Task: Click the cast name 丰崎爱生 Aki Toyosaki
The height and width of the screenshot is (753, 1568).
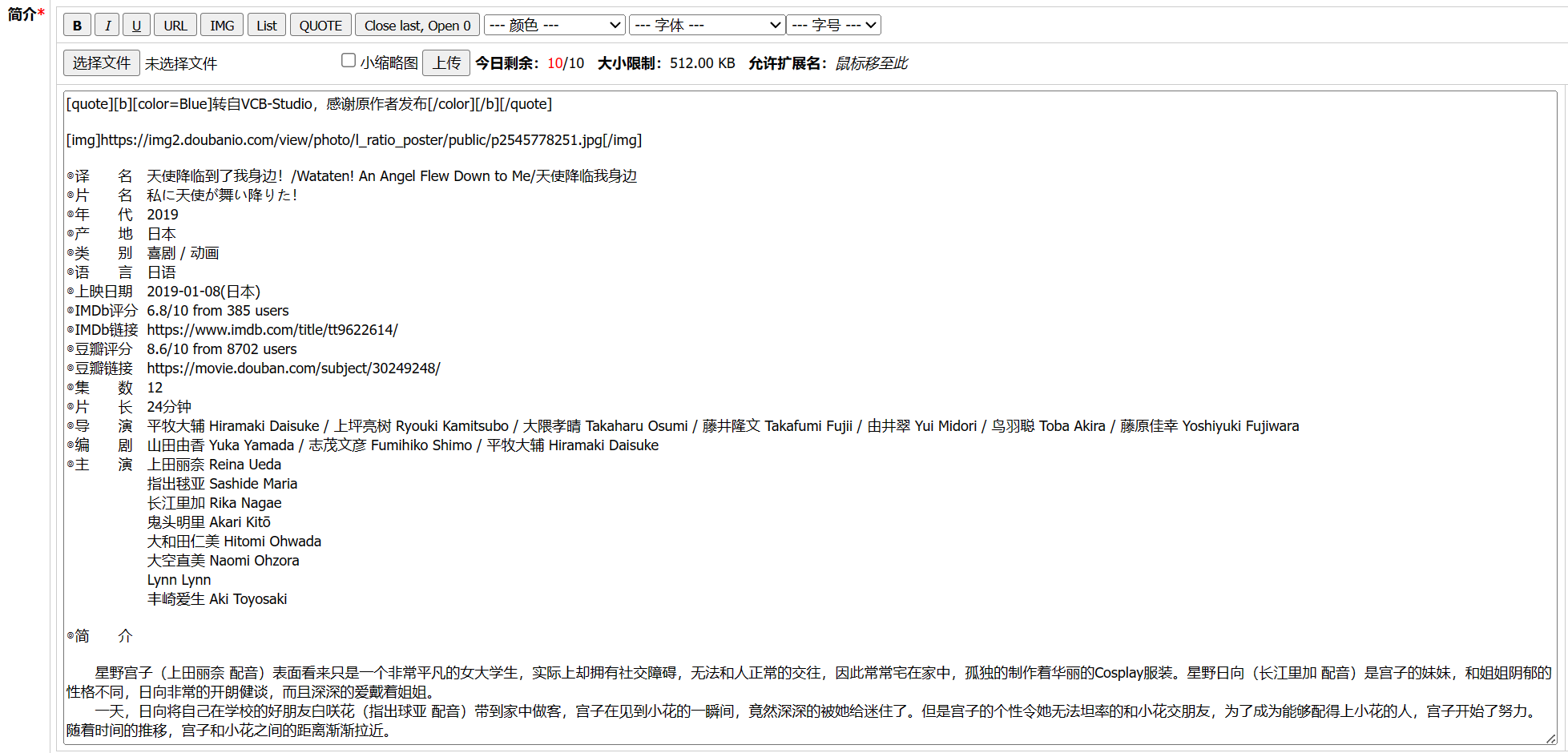Action: click(x=217, y=599)
